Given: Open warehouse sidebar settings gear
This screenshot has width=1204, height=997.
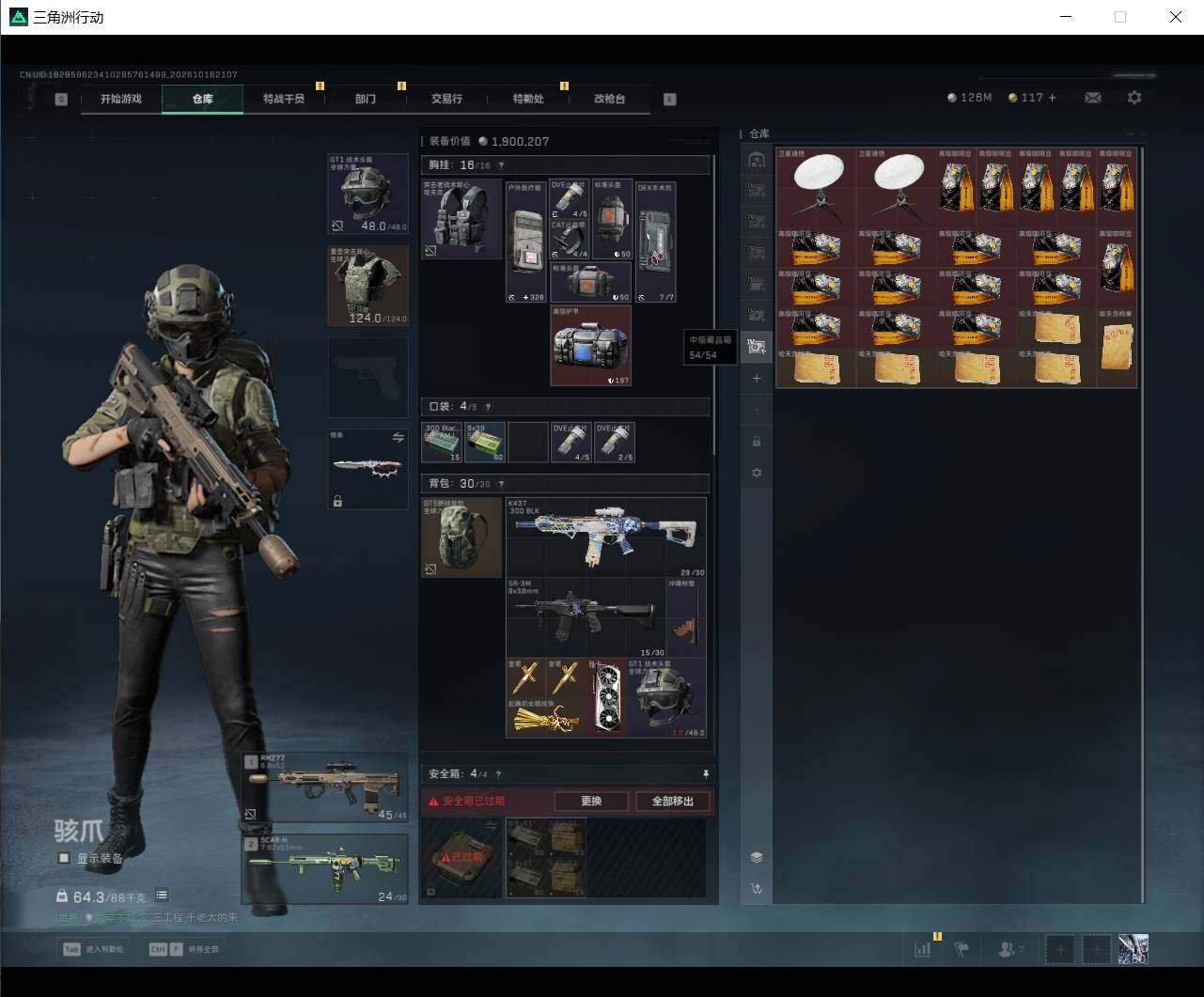Looking at the screenshot, I should (x=757, y=473).
